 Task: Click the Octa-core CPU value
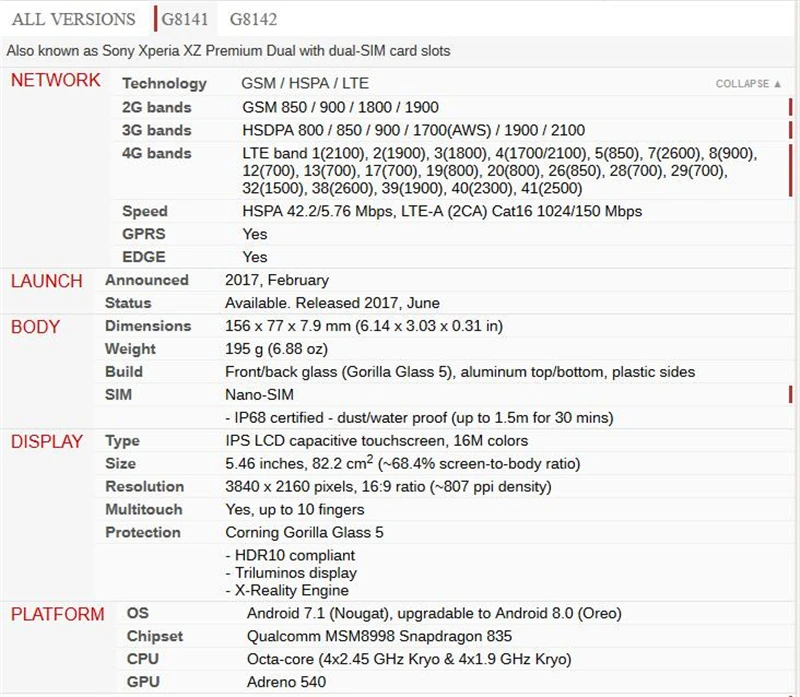409,659
